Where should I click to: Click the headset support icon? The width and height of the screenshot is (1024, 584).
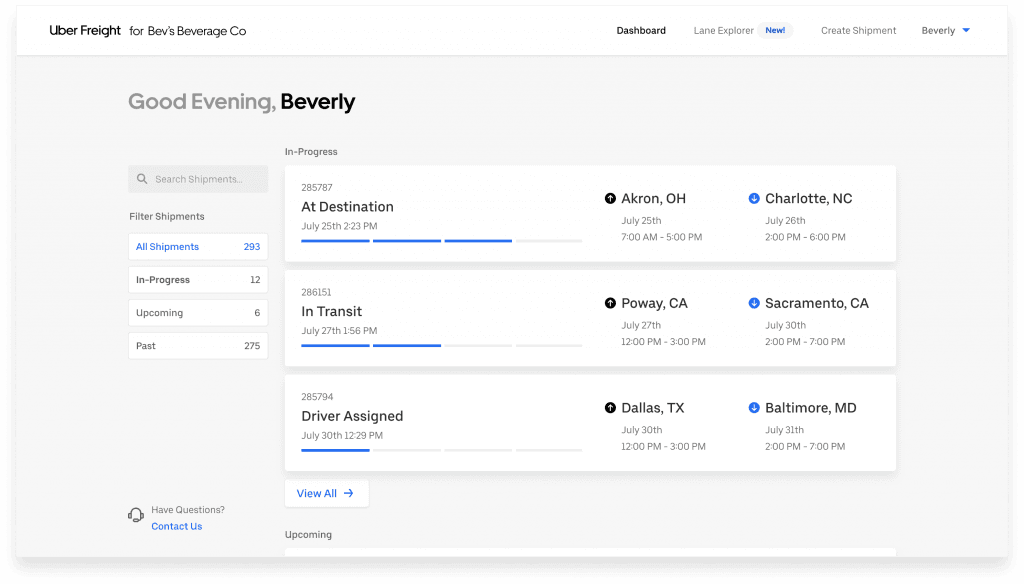coord(136,516)
